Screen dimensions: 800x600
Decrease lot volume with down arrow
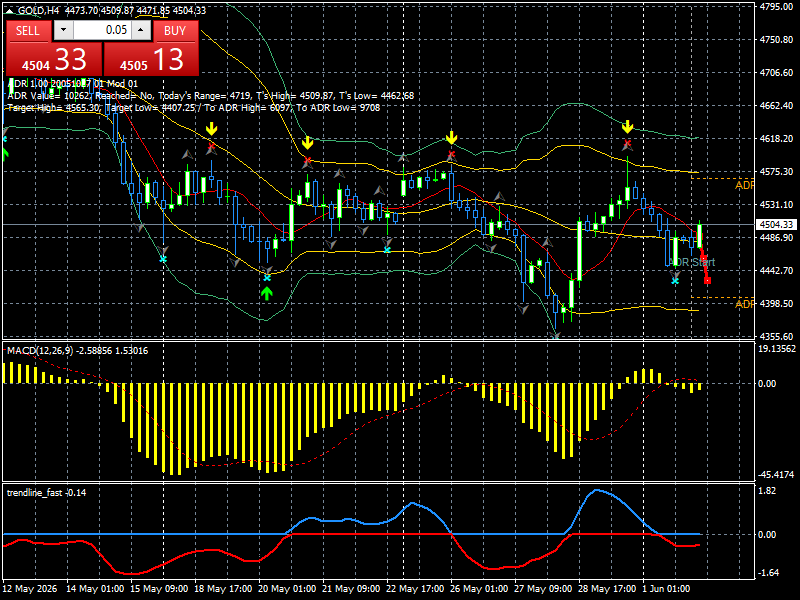(x=63, y=30)
